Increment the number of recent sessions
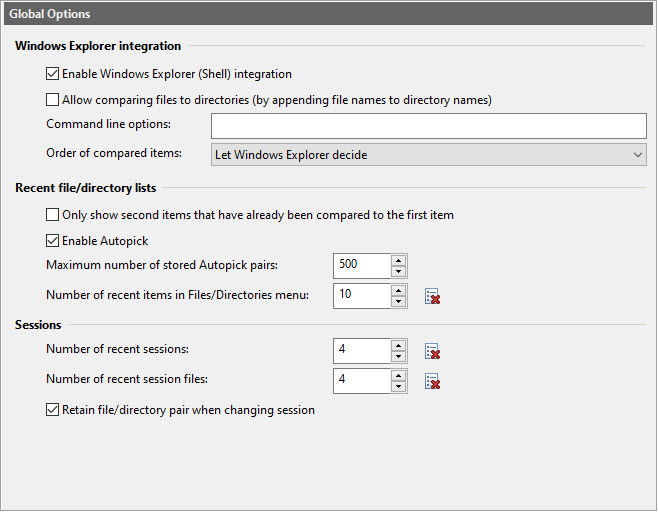The image size is (658, 512). pos(398,345)
